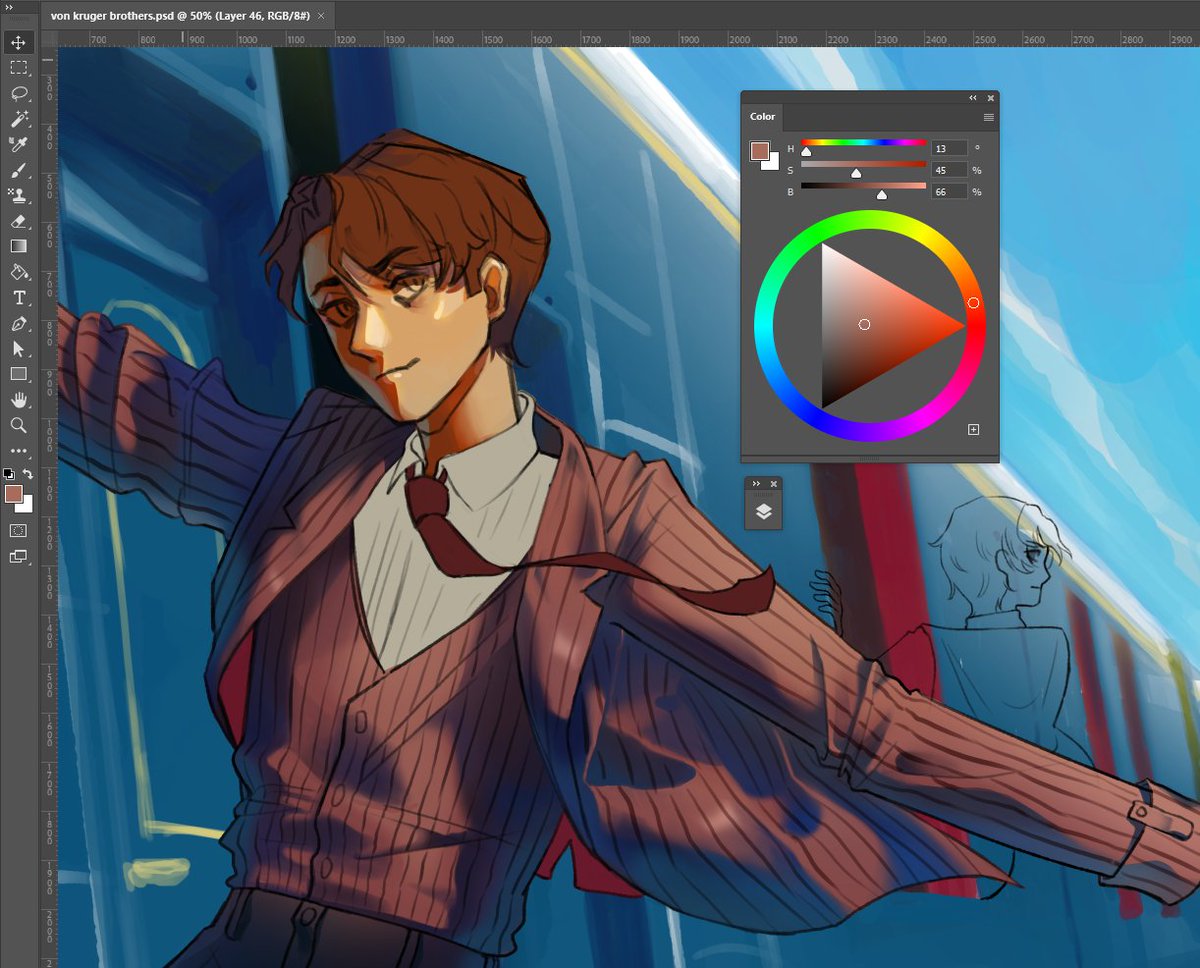Viewport: 1200px width, 968px height.
Task: Reset to default foreground and background colors
Action: 9,474
